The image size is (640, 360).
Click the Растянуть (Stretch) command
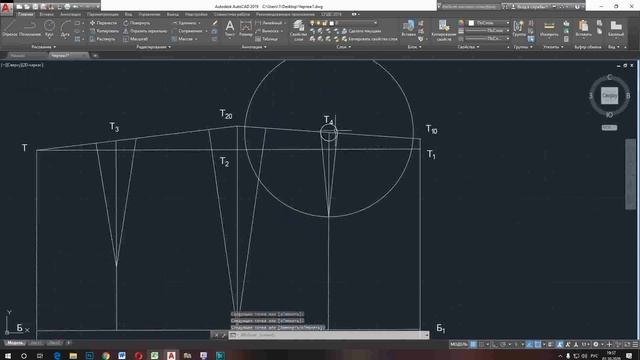[103, 39]
